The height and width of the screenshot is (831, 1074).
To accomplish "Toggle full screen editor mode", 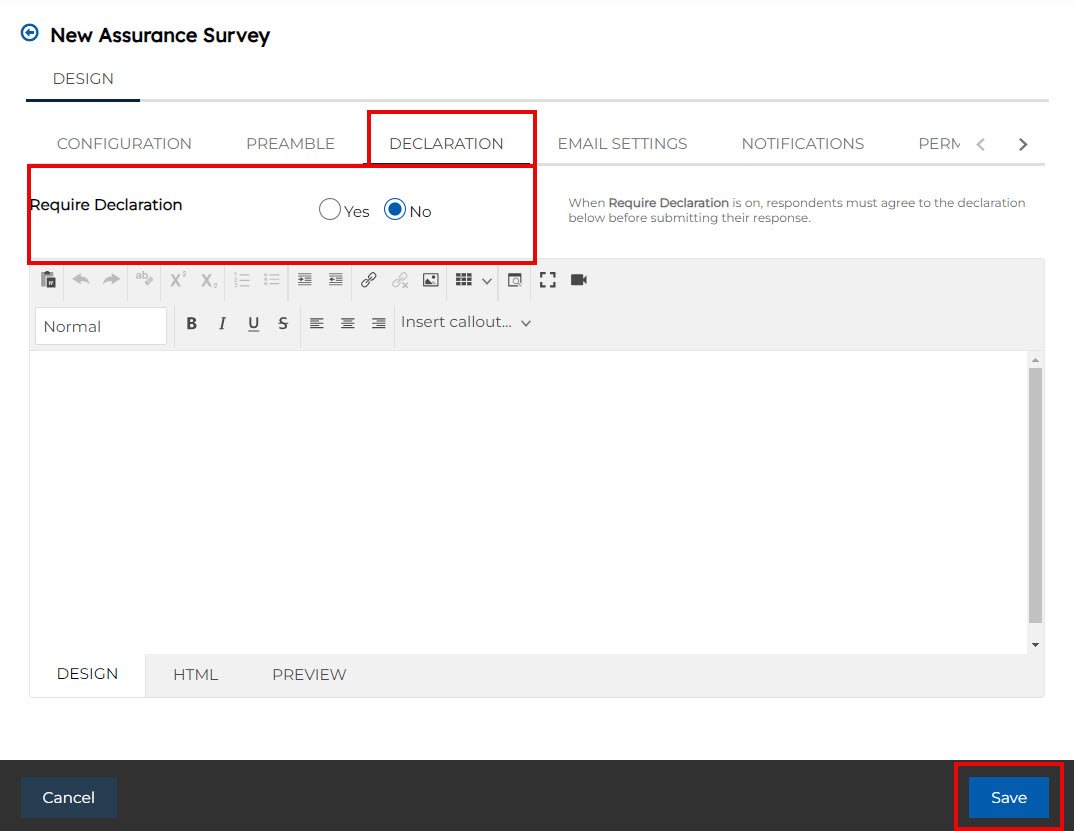I will click(547, 280).
